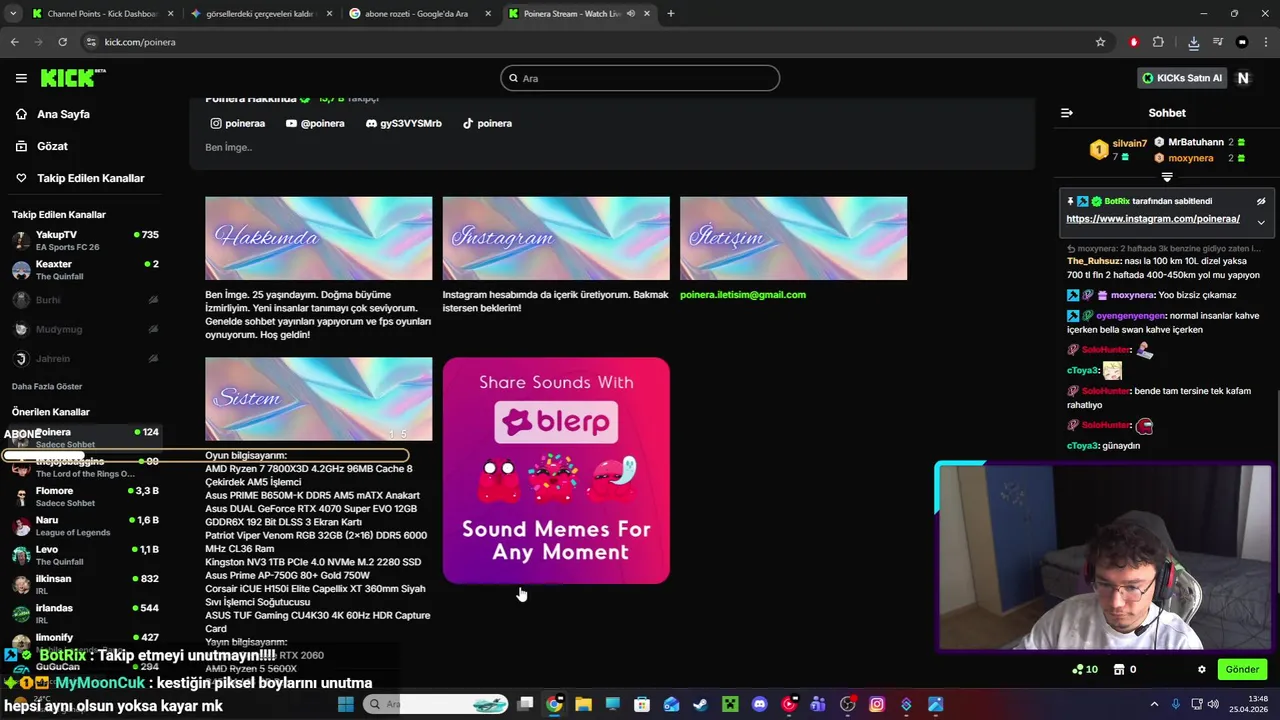This screenshot has height=720, width=1280.
Task: Open Discord from taskbar
Action: click(x=759, y=704)
